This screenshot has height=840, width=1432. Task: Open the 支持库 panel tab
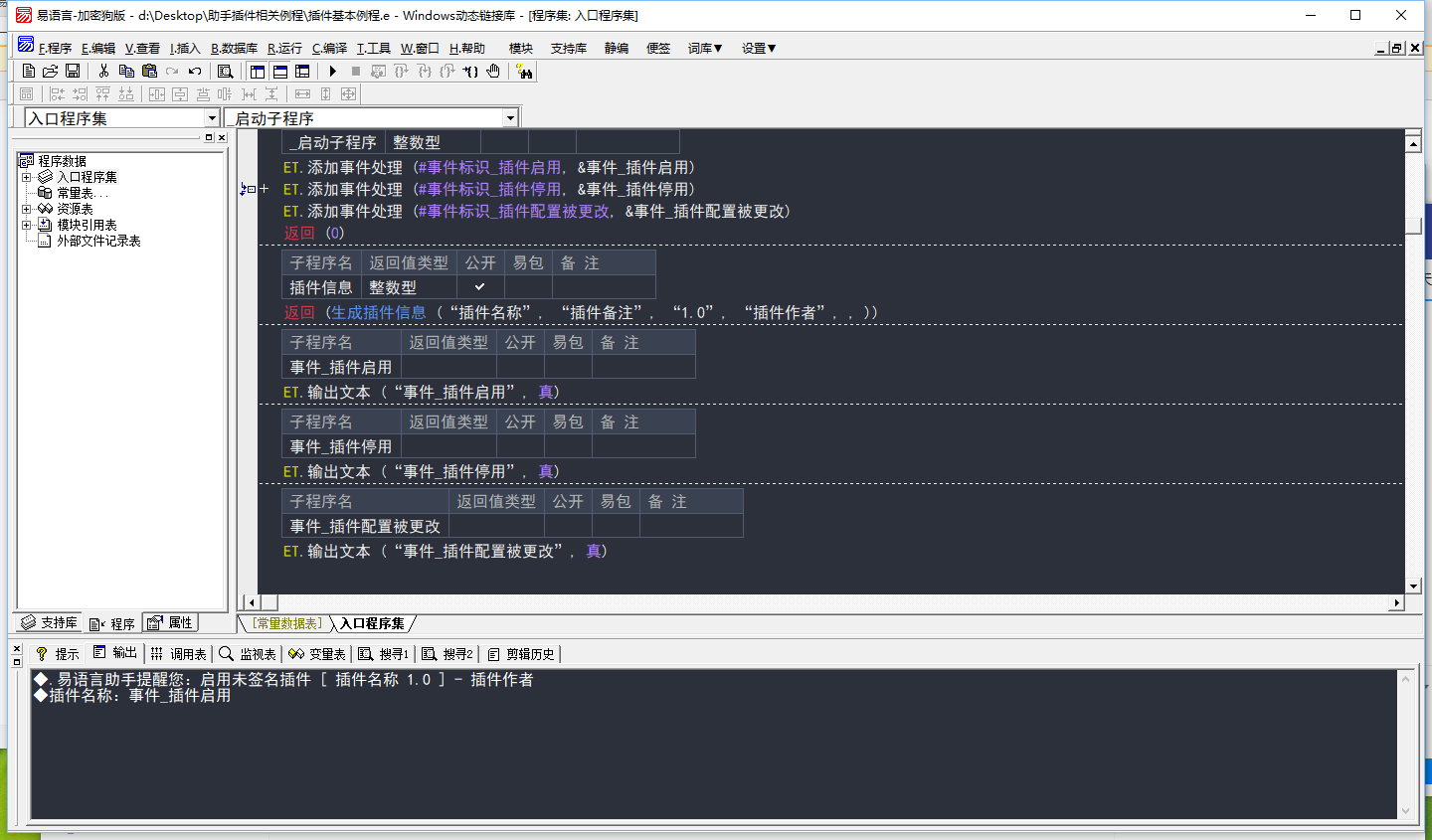tap(50, 623)
